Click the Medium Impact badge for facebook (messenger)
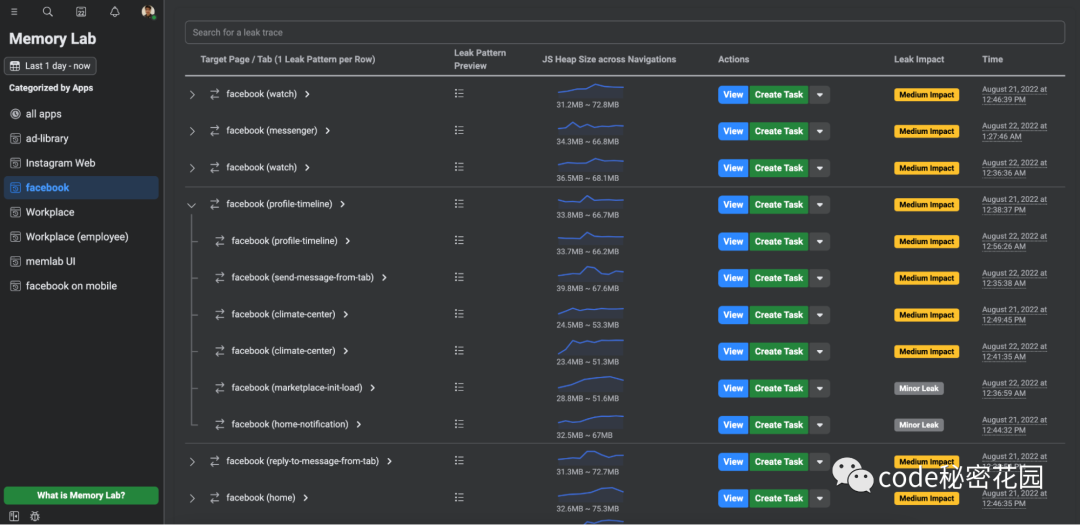The height and width of the screenshot is (525, 1080). [x=926, y=131]
